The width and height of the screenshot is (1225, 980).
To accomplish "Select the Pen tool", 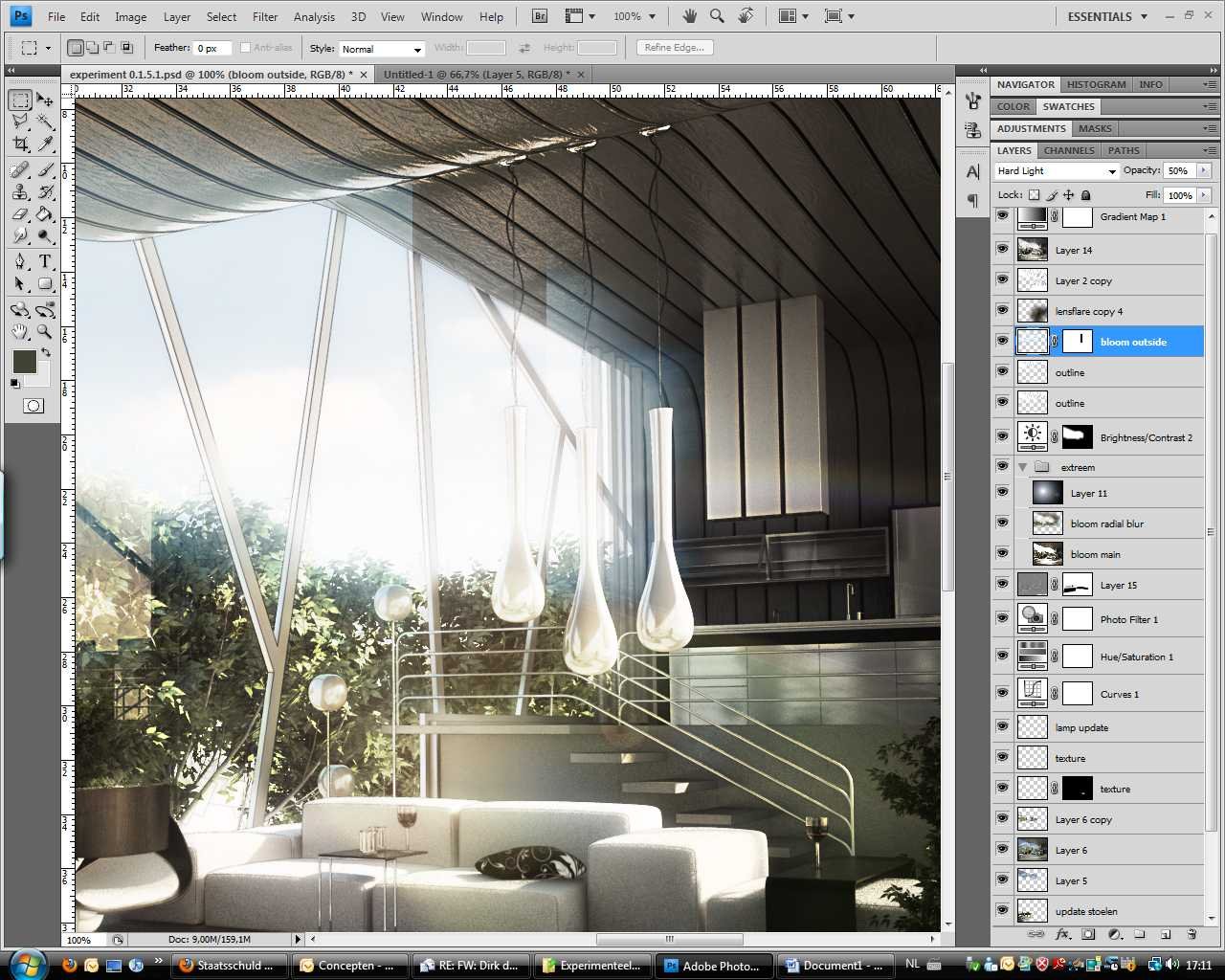I will tap(20, 261).
